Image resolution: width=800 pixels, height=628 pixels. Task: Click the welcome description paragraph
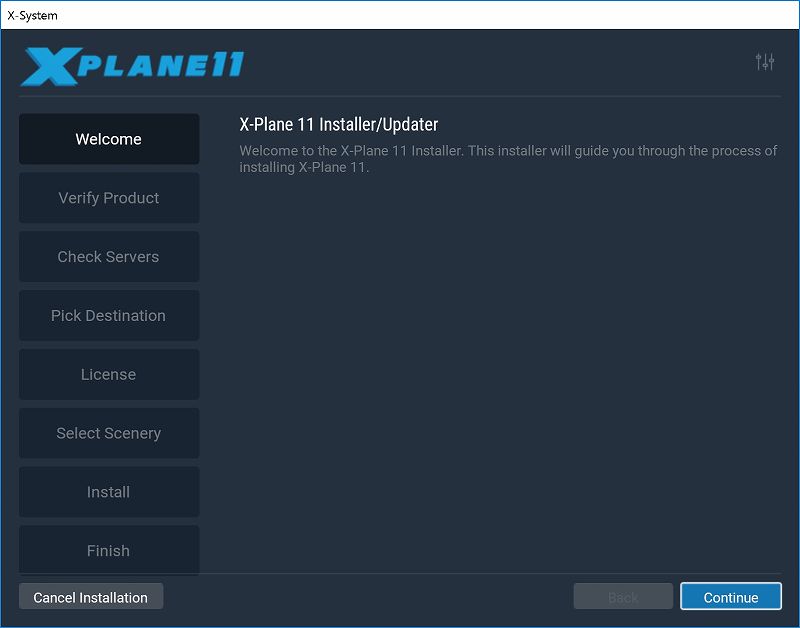click(x=508, y=159)
